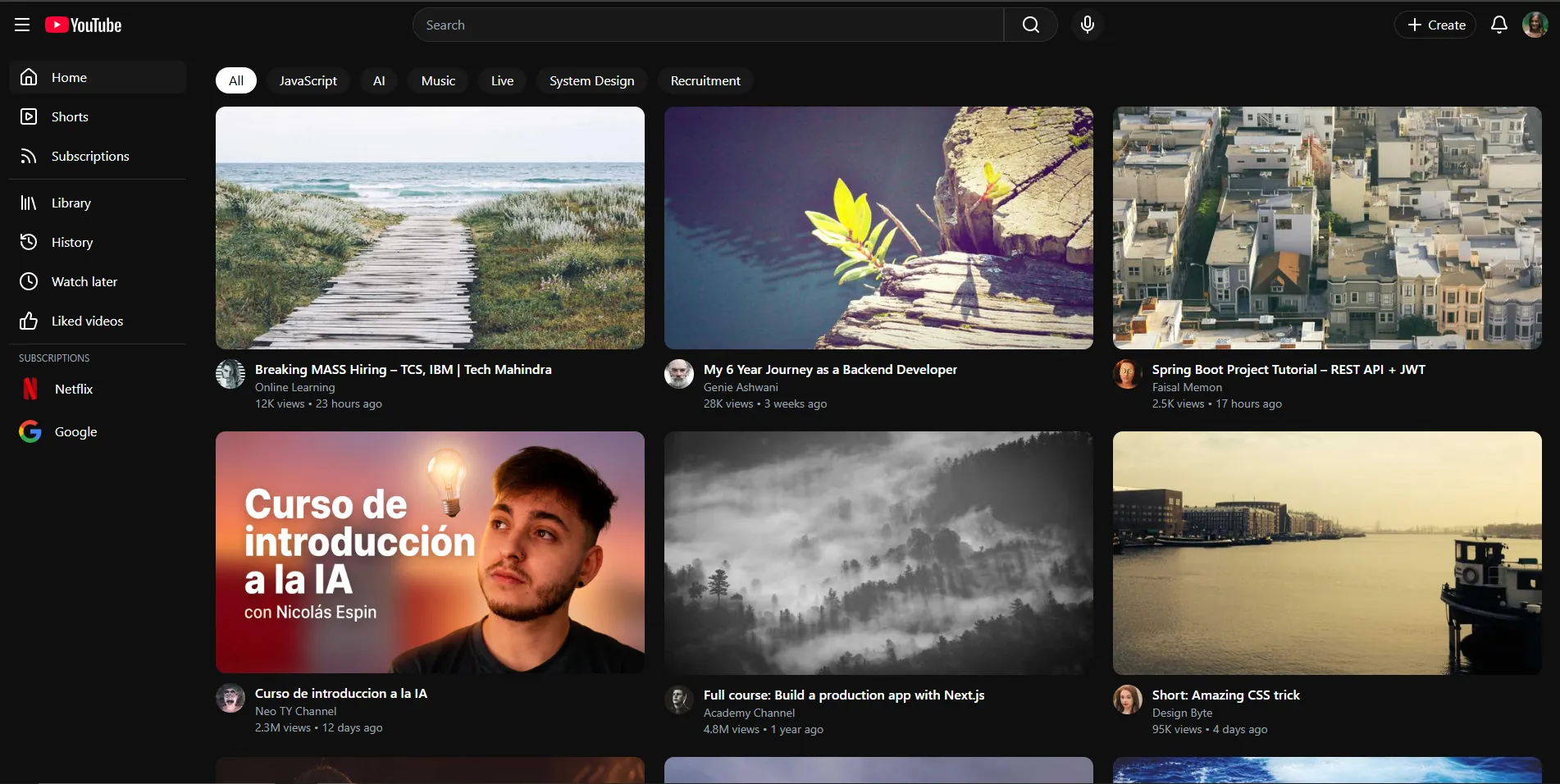Open the hamburger navigation menu
Viewport: 1560px width, 784px height.
21,25
